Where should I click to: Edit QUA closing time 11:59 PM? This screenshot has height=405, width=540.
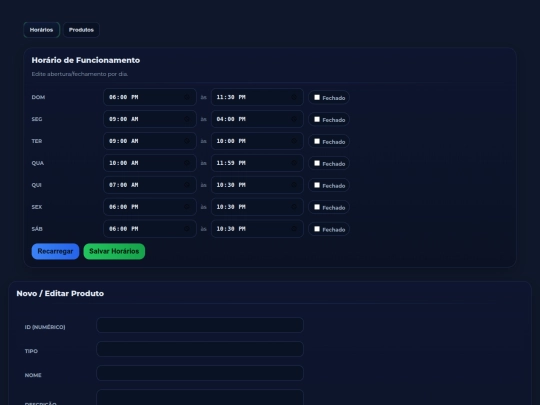pyautogui.click(x=257, y=163)
